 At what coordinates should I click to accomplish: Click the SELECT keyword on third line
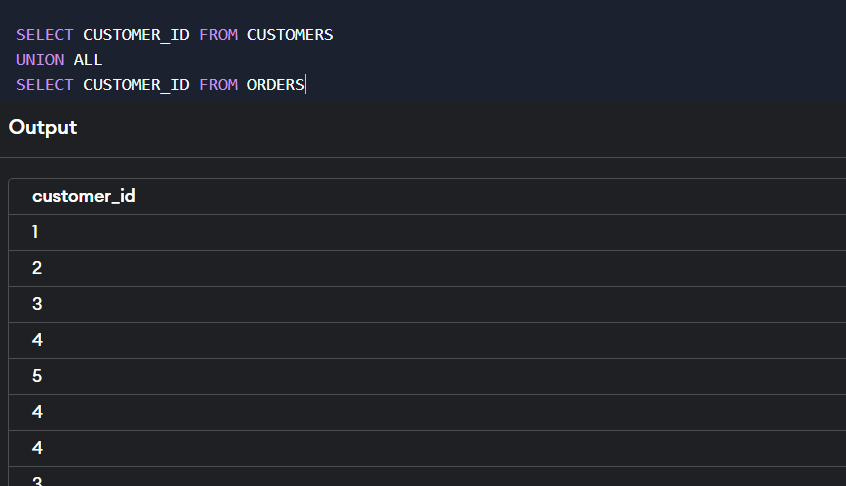44,85
